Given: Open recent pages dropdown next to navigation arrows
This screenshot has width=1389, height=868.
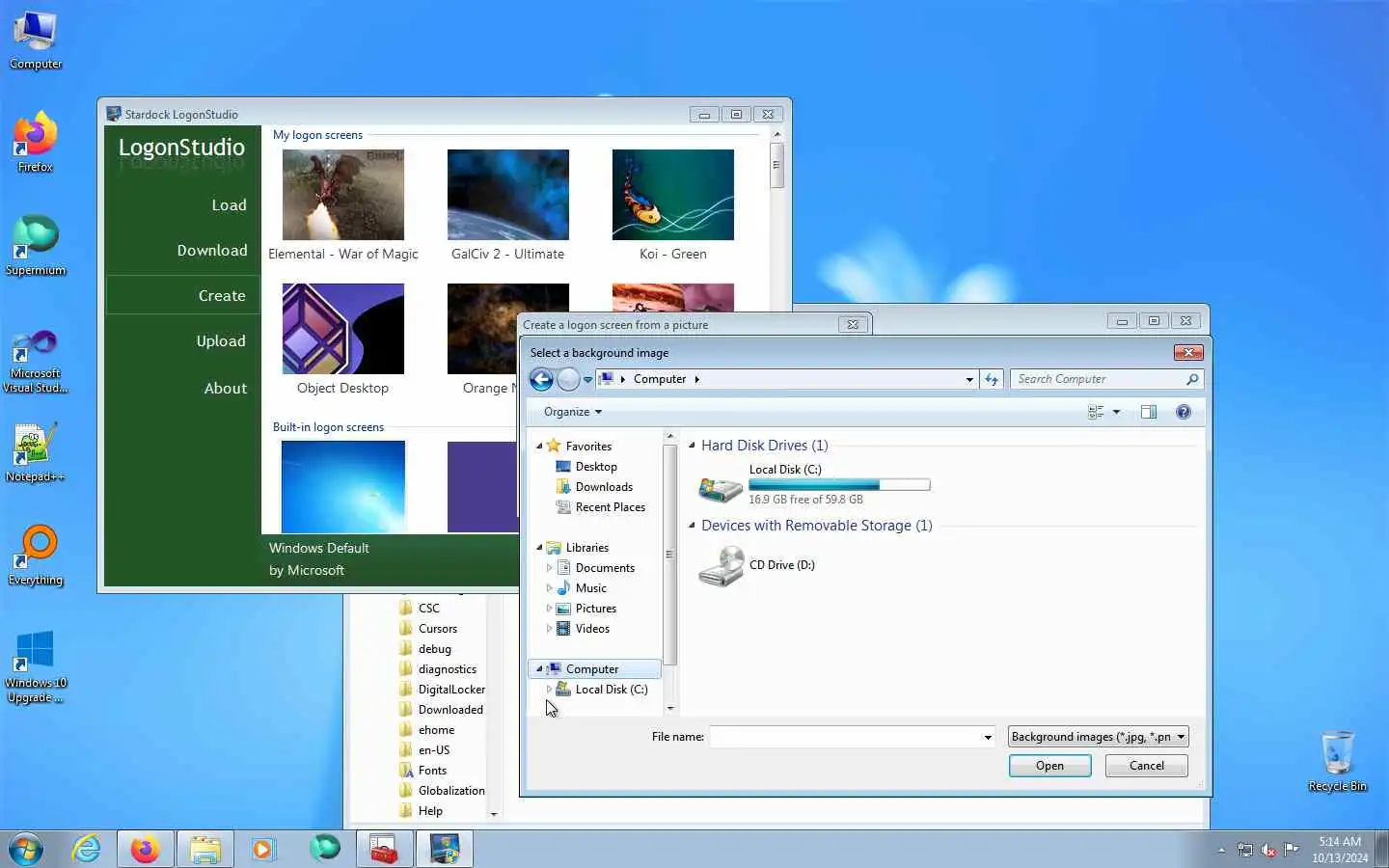Looking at the screenshot, I should point(587,380).
